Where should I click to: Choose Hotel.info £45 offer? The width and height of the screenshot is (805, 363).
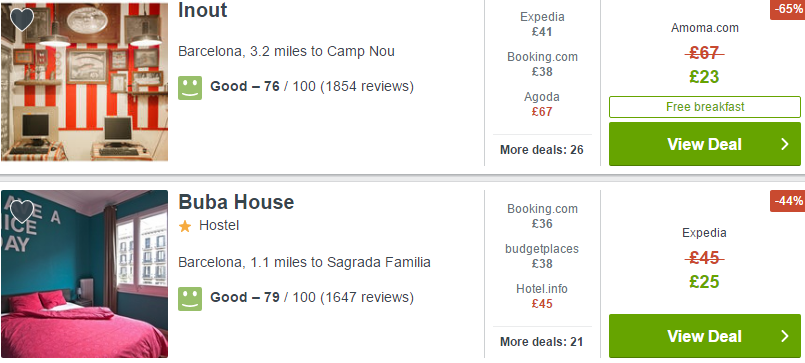[x=542, y=296]
